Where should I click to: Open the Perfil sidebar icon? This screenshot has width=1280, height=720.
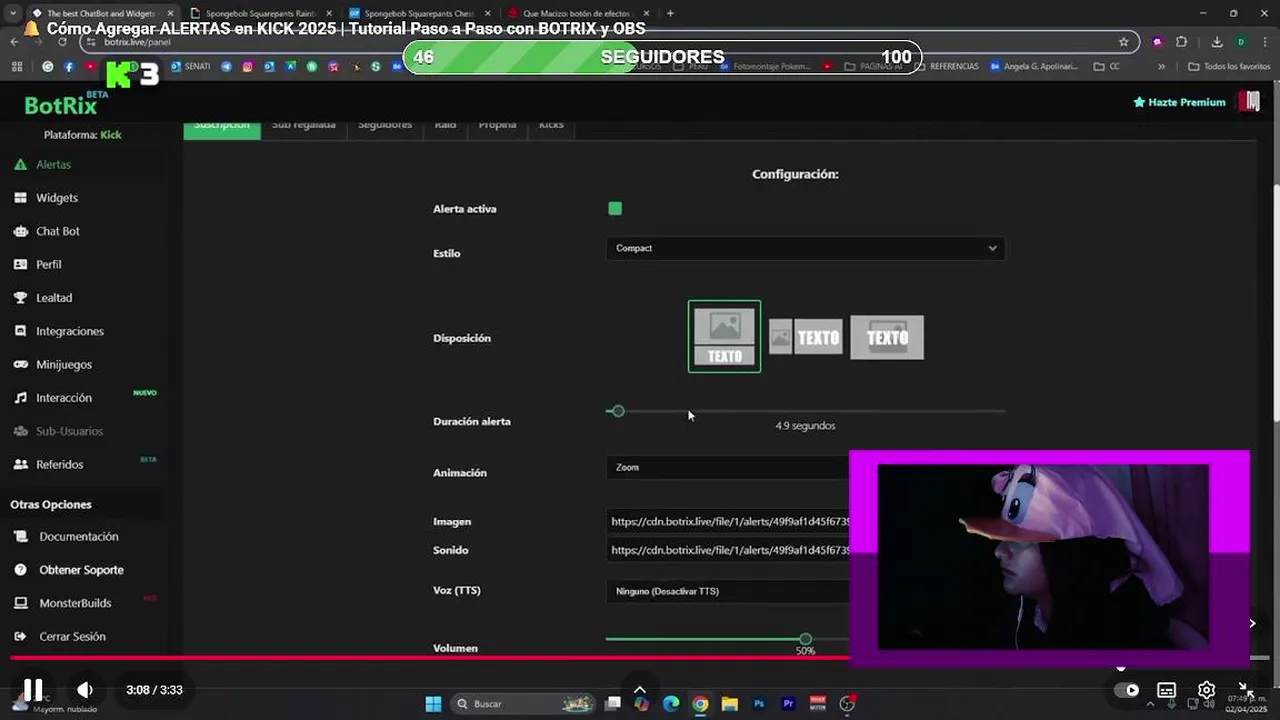coord(20,264)
